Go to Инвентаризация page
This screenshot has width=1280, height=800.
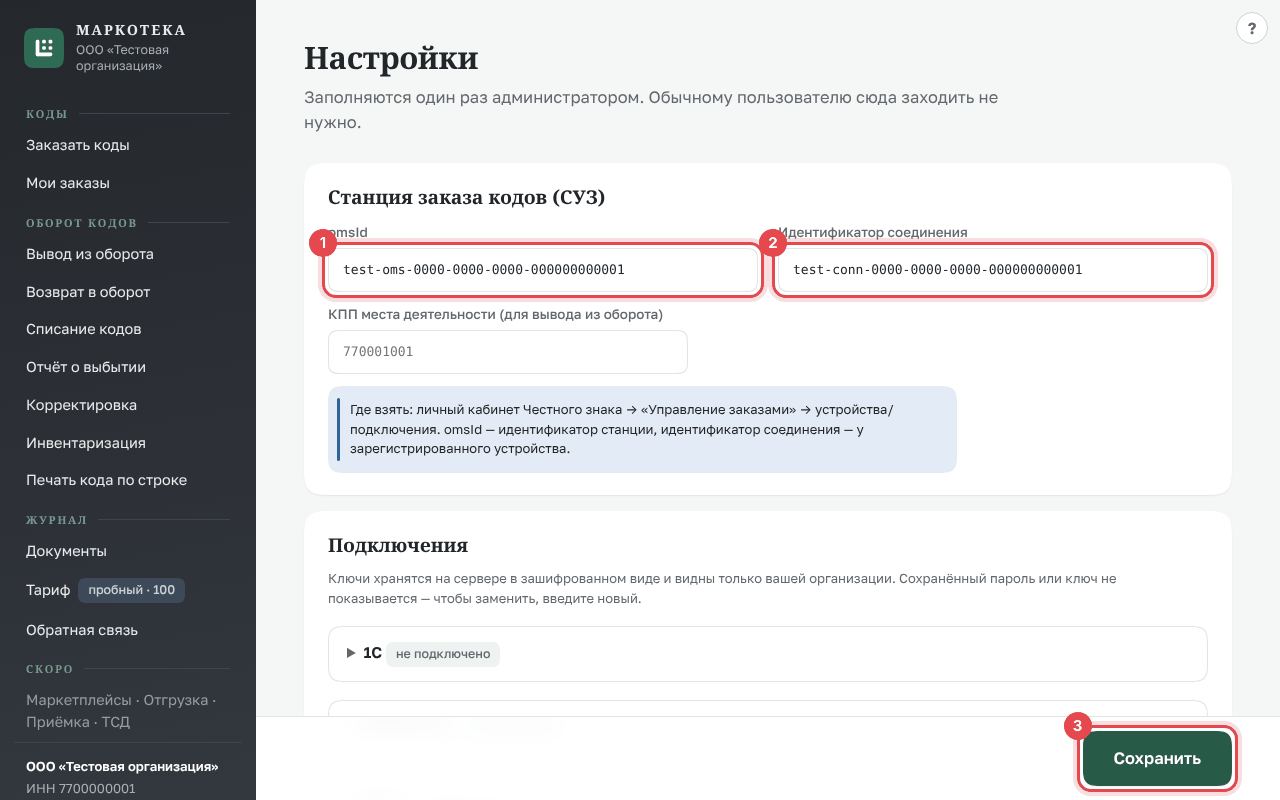pos(86,443)
